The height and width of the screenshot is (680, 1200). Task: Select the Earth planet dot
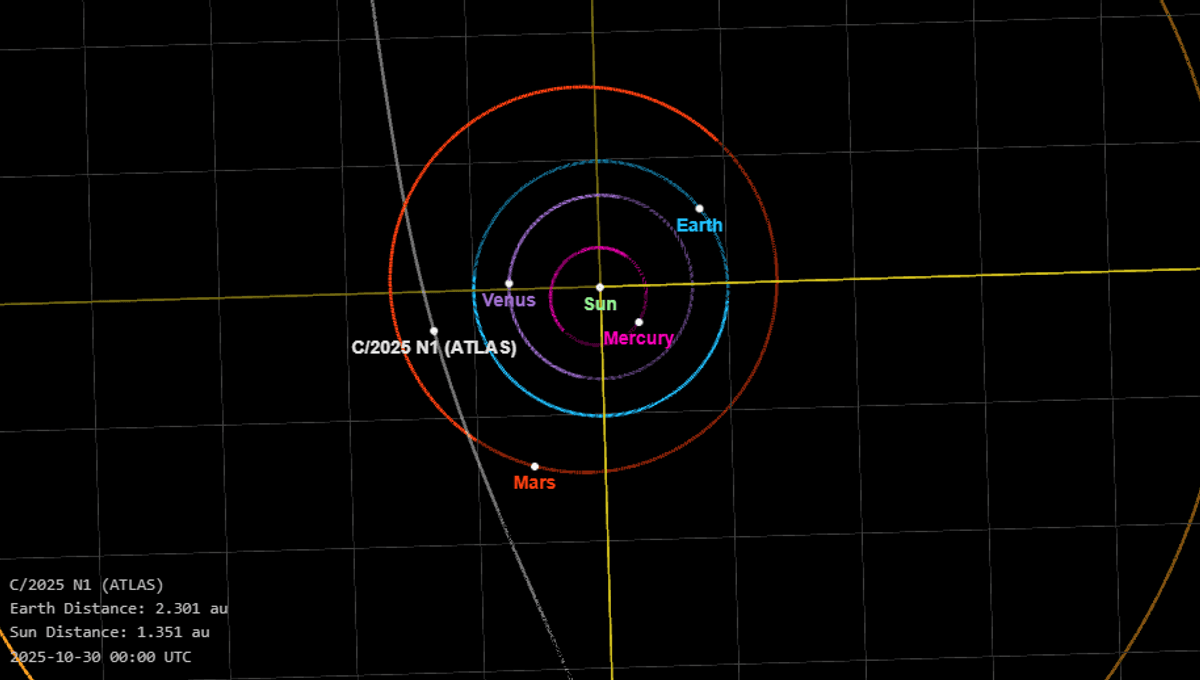(699, 209)
